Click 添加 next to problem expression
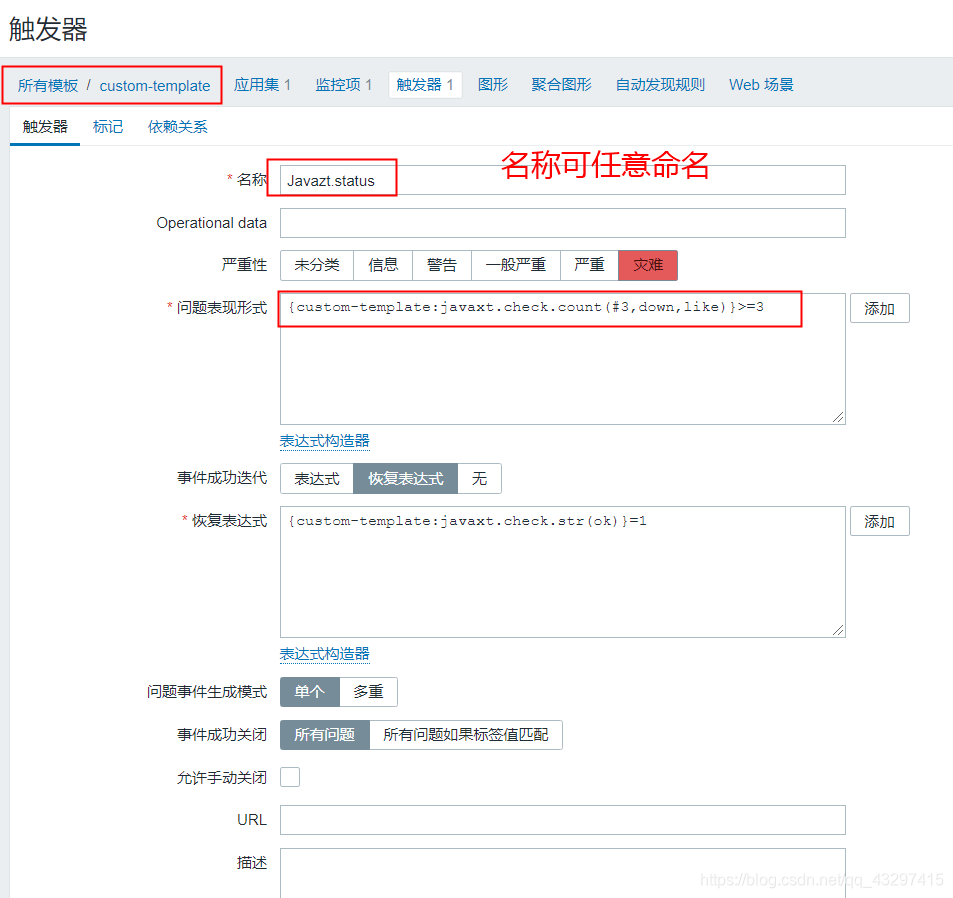953x898 pixels. [x=879, y=308]
